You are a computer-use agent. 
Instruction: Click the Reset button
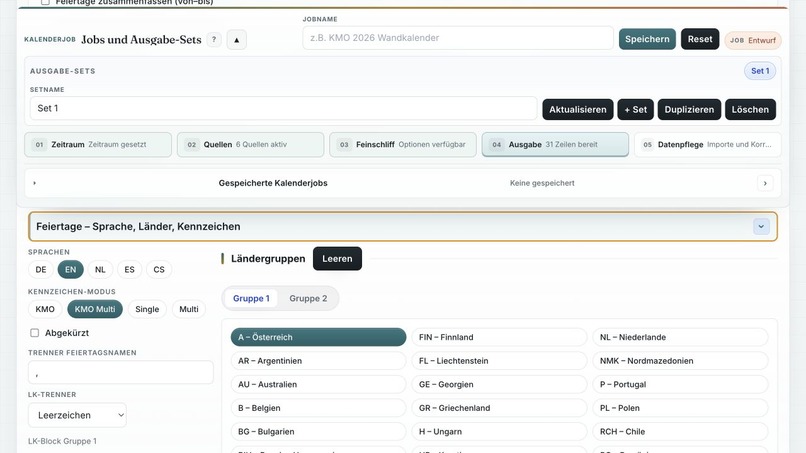pos(700,39)
